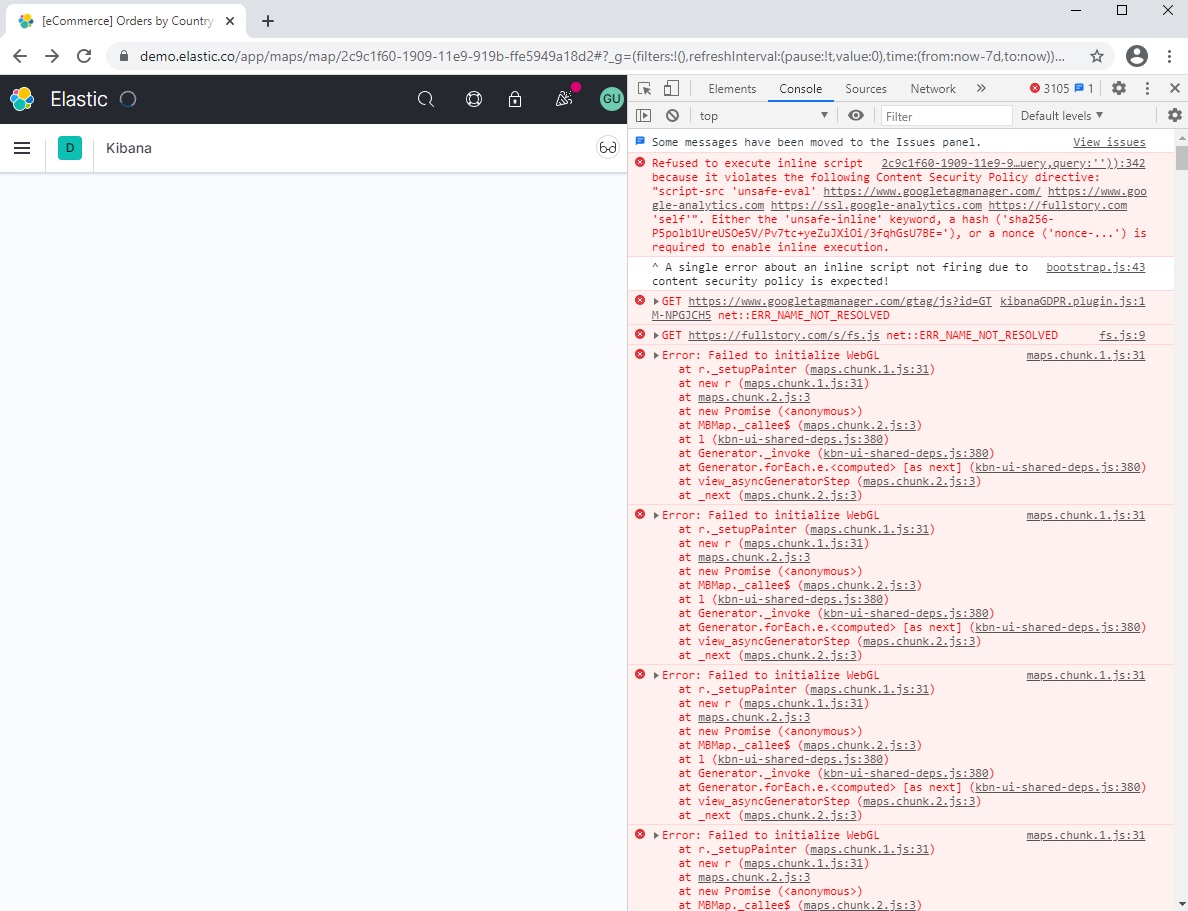Open console settings gear beside Default levels

click(1175, 115)
